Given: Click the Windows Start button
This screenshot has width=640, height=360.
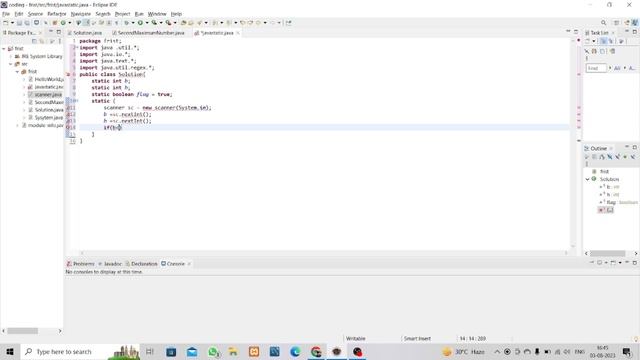Looking at the screenshot, I should pyautogui.click(x=10, y=352).
